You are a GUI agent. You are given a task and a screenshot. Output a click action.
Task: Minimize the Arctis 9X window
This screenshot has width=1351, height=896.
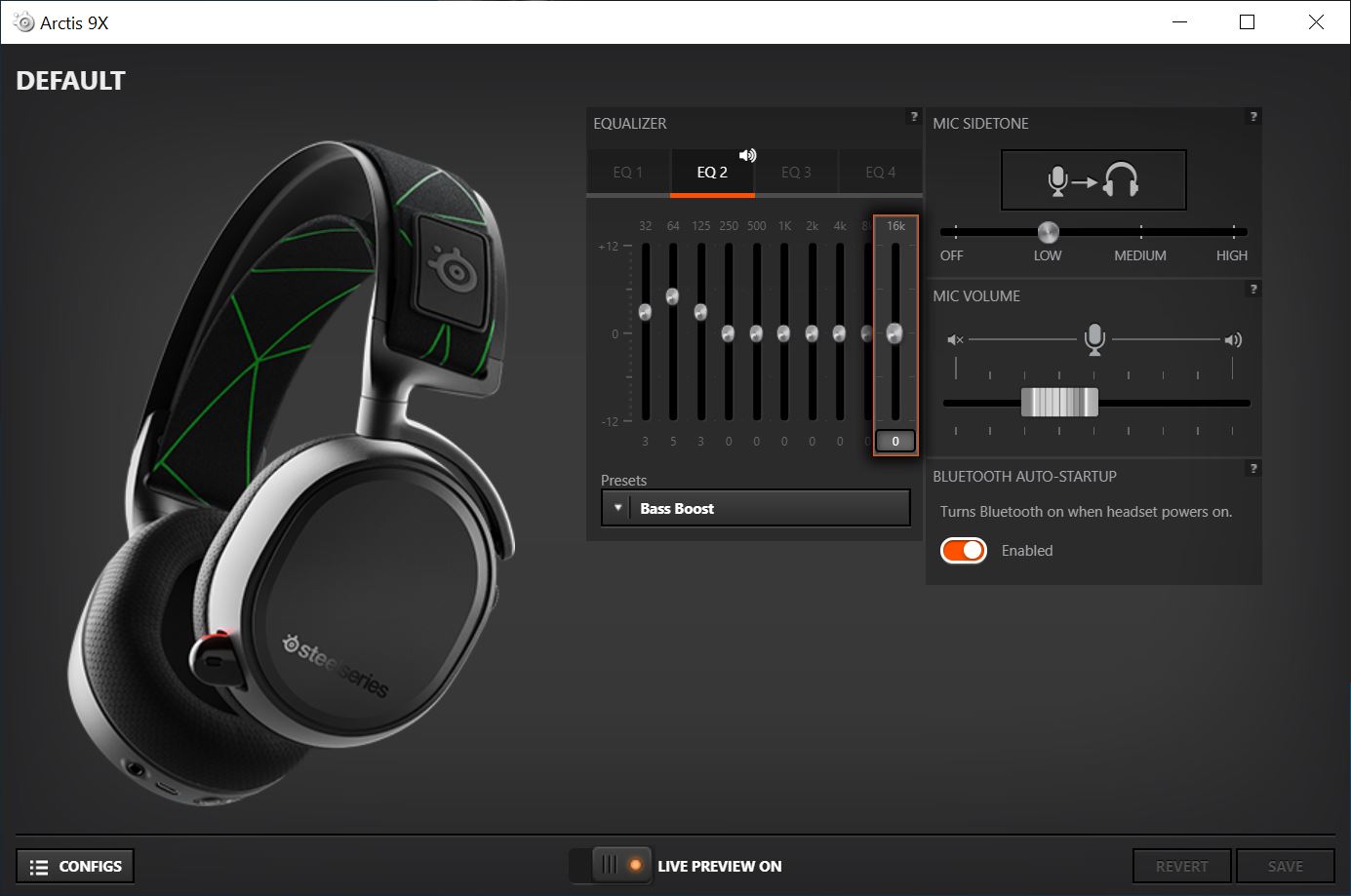point(1178,21)
